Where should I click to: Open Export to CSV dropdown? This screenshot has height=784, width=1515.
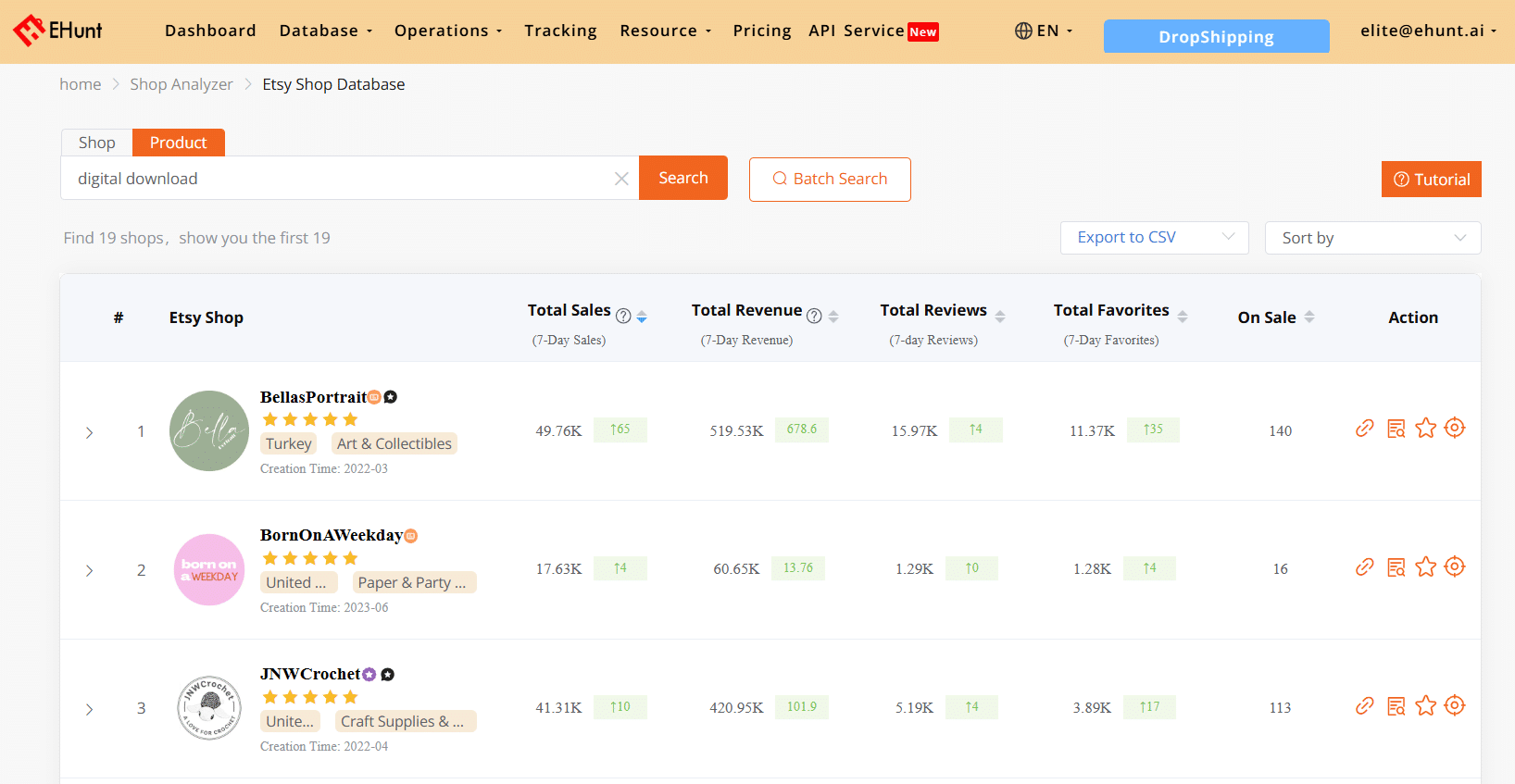coord(1155,238)
